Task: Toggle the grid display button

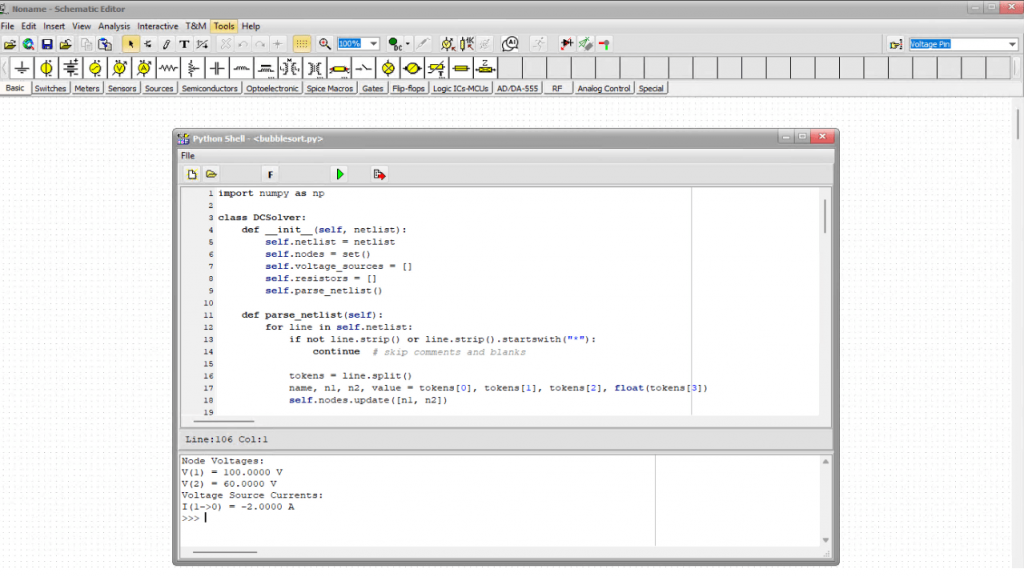Action: pos(302,44)
